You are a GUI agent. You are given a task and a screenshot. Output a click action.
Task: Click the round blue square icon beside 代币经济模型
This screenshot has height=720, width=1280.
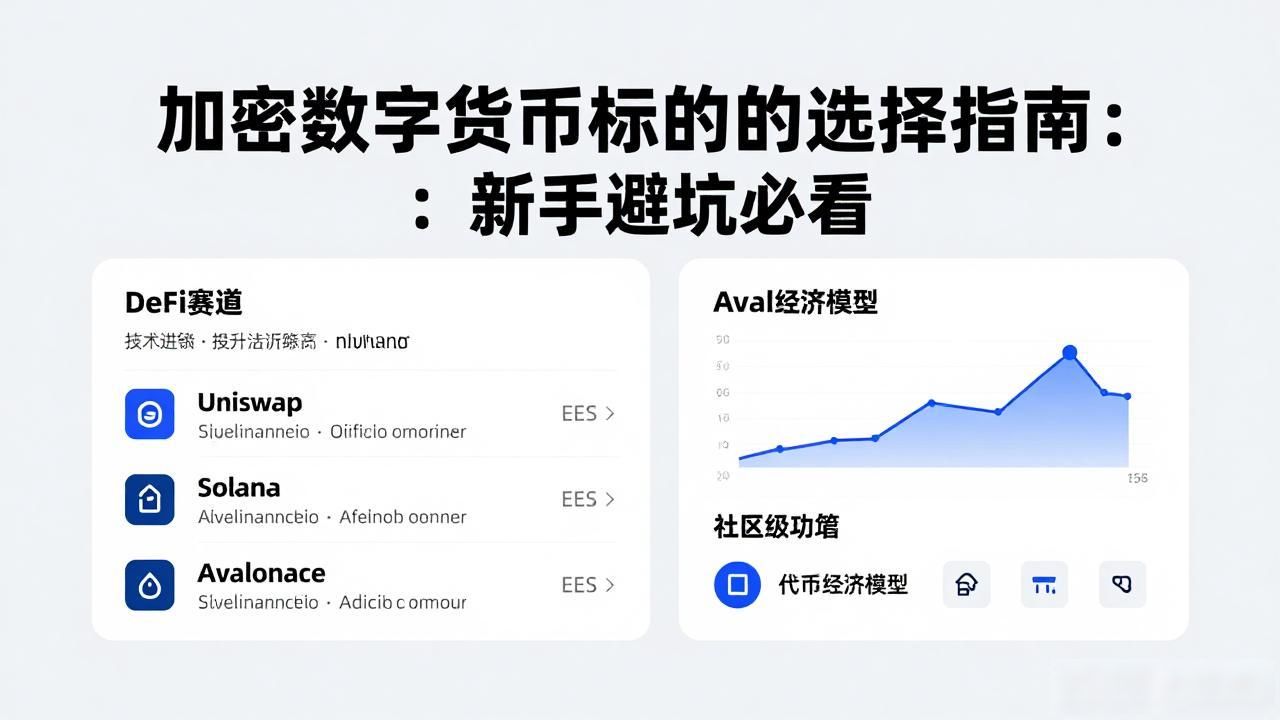pos(738,585)
